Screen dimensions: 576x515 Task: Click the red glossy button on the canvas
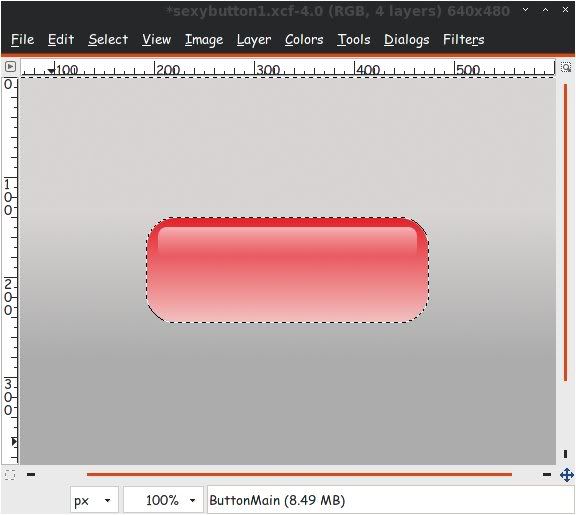pyautogui.click(x=288, y=270)
